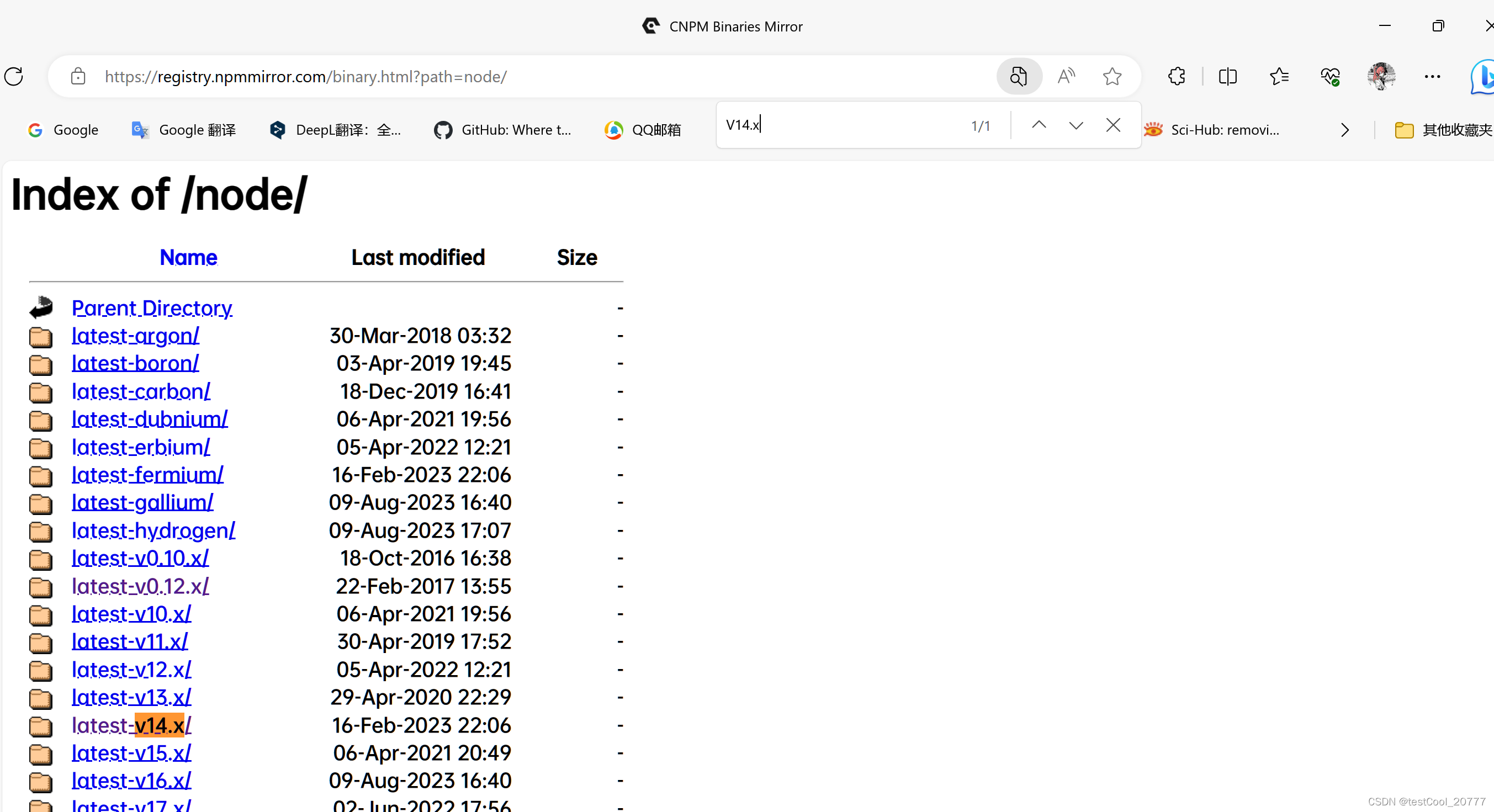Open Settings and more ellipsis menu

pos(1432,77)
